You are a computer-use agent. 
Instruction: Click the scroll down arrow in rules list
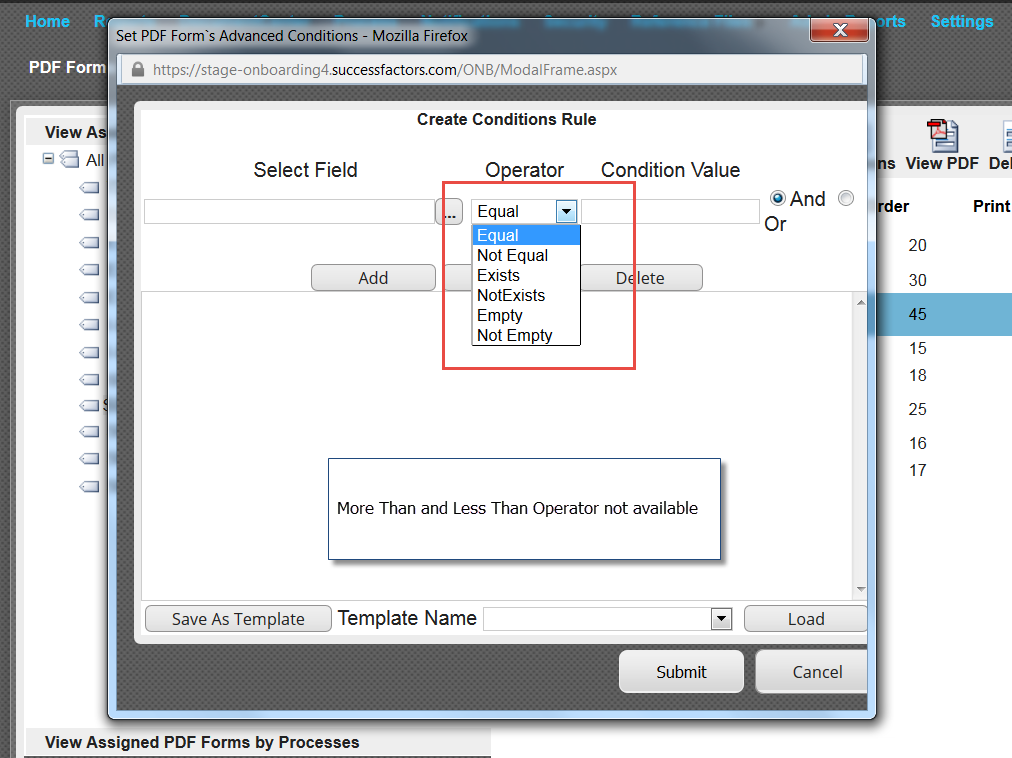click(x=861, y=589)
